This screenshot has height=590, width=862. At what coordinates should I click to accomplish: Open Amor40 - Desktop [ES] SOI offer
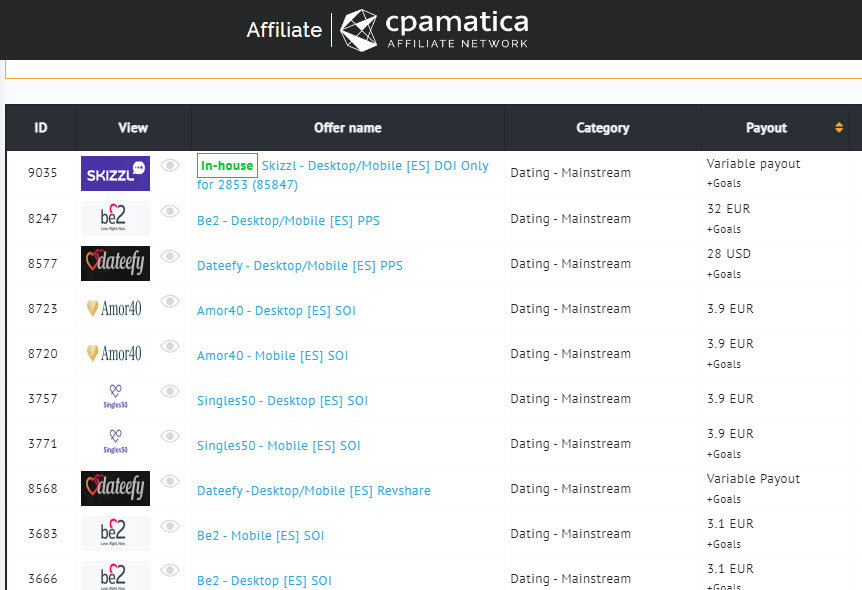[x=276, y=311]
